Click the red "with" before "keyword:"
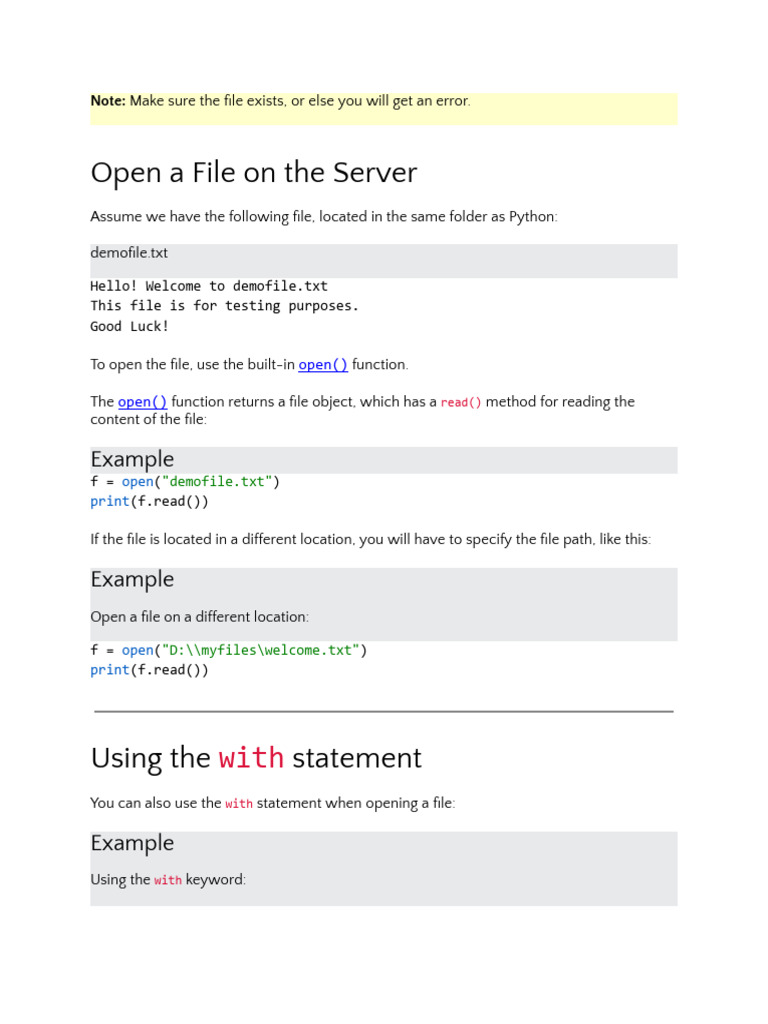This screenshot has width=768, height=1024. 168,880
